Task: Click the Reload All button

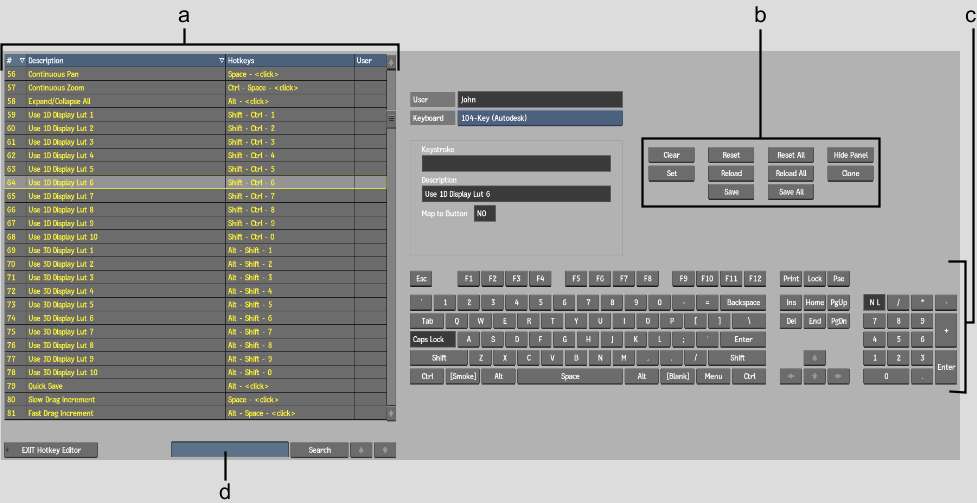Action: [x=792, y=174]
